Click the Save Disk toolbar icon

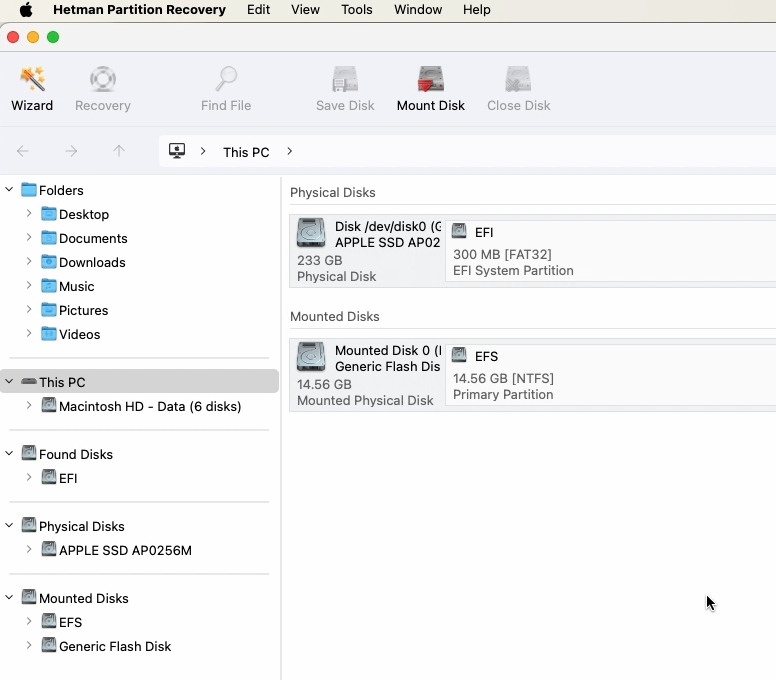point(345,79)
